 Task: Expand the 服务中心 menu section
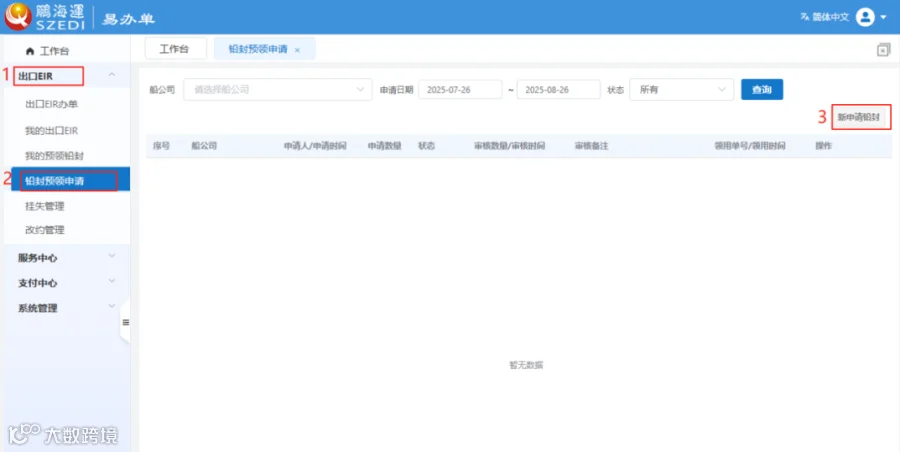(112, 256)
